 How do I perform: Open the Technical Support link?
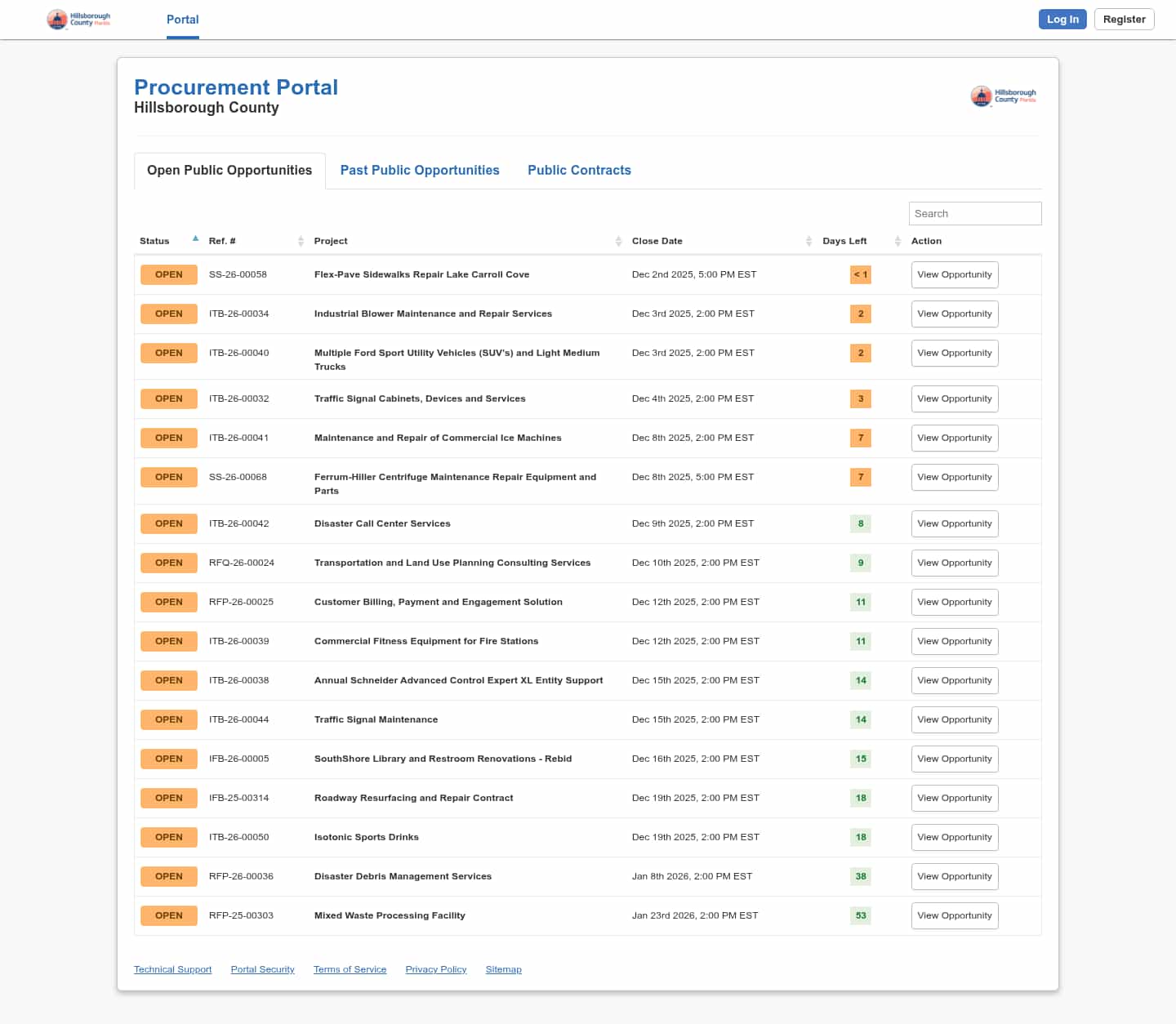tap(172, 969)
